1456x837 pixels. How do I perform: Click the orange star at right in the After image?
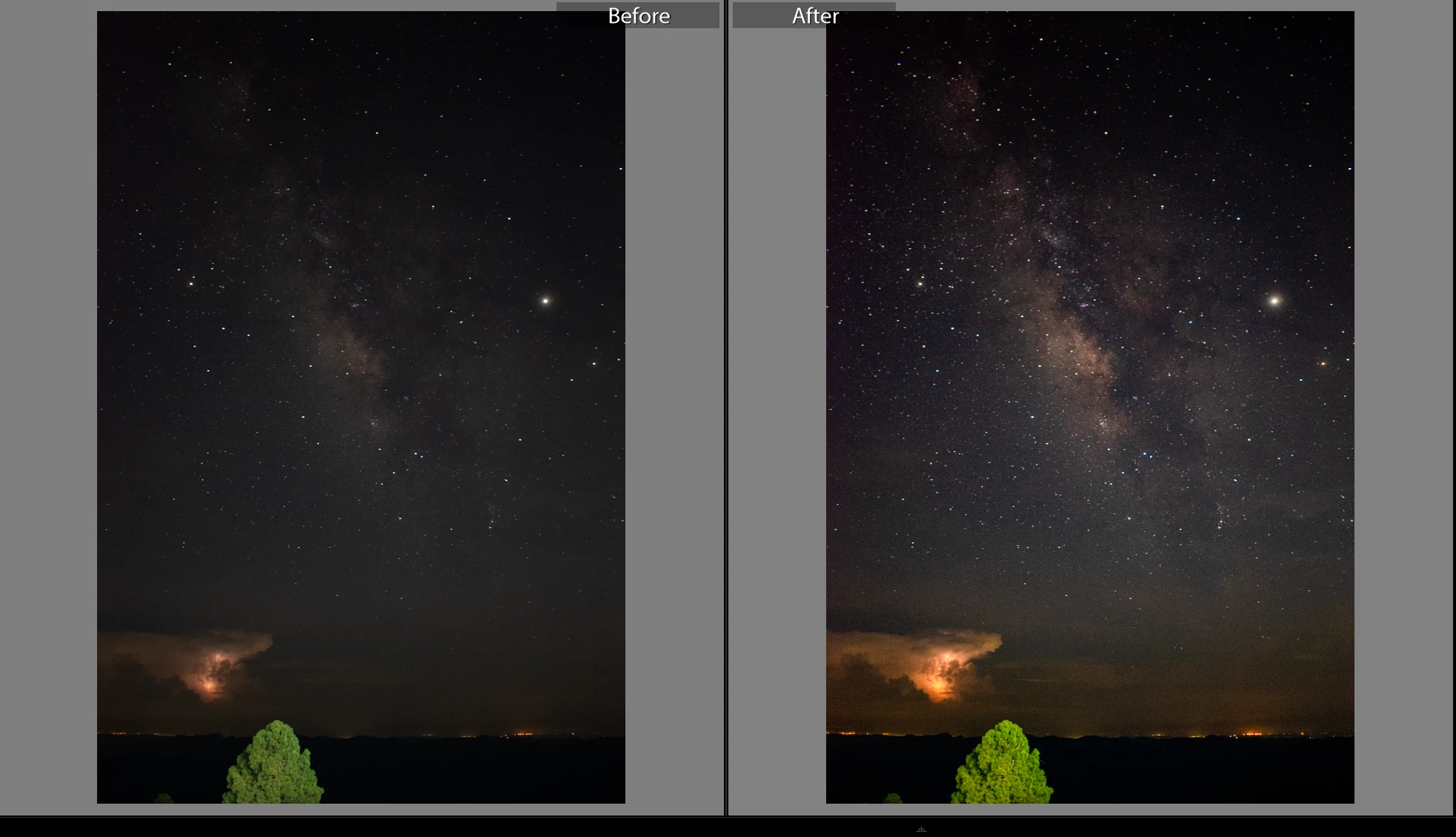pyautogui.click(x=1323, y=364)
